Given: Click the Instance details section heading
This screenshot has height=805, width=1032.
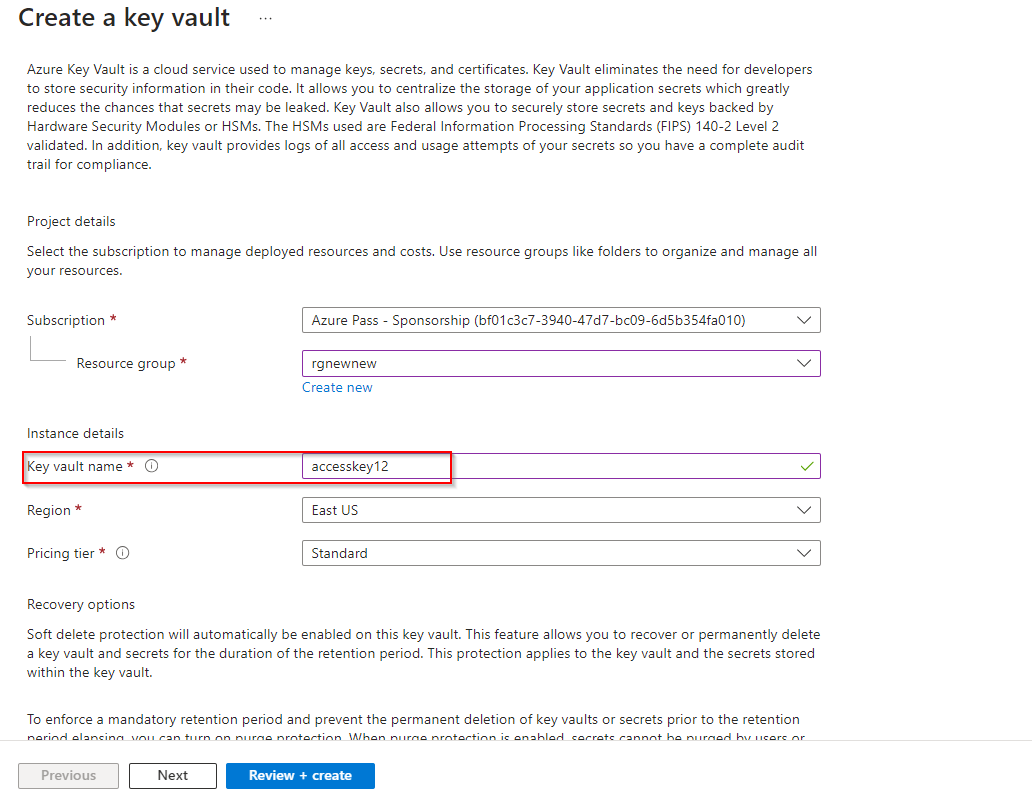Looking at the screenshot, I should [x=75, y=433].
